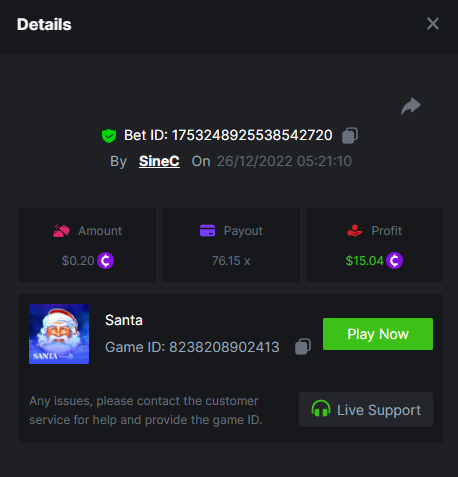
Task: Click the Santa game title
Action: (124, 320)
